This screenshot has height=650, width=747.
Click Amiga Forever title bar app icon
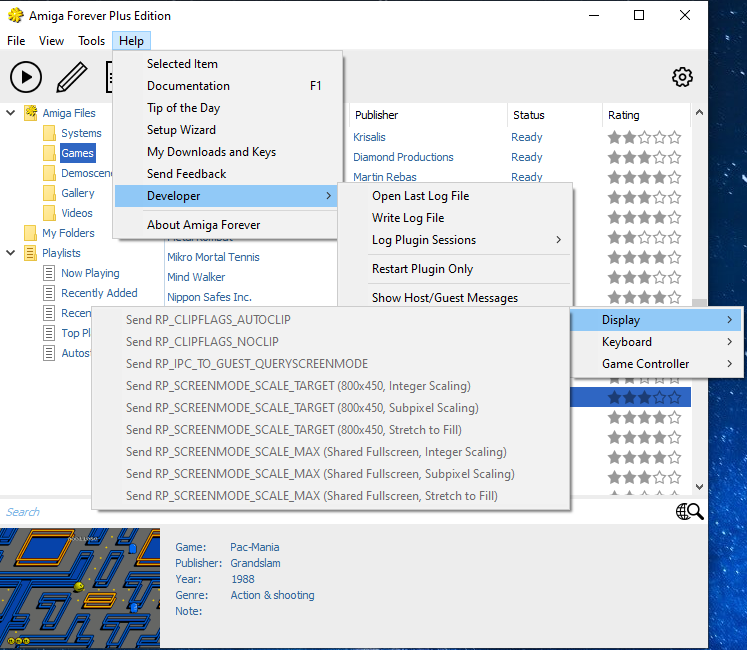16,15
